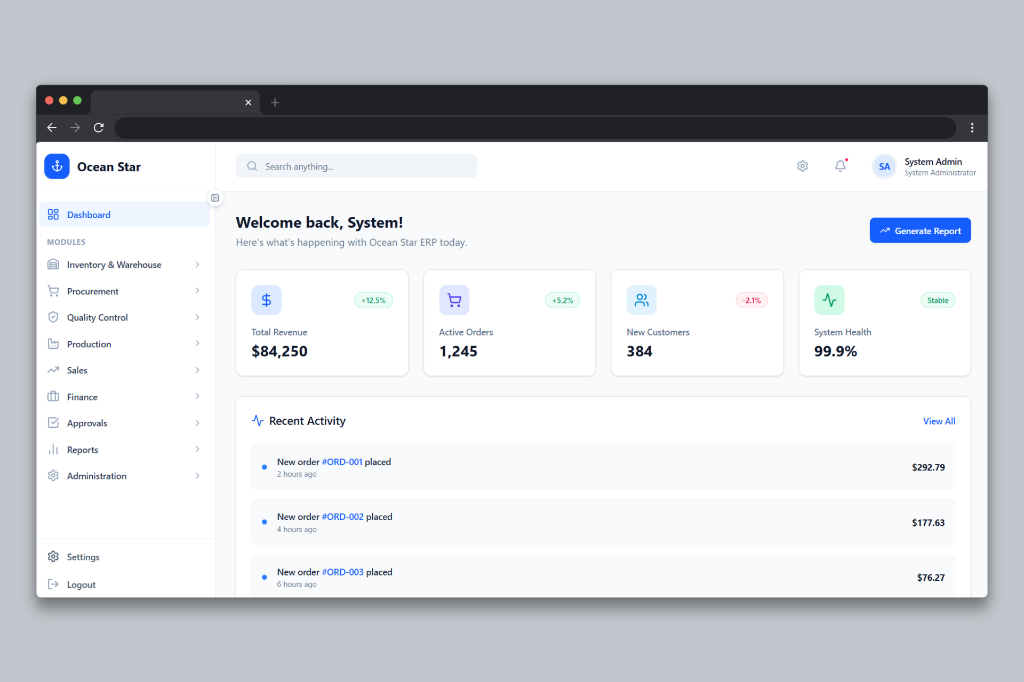1024x682 pixels.
Task: Click the $84,250 revenue value
Action: pos(280,351)
